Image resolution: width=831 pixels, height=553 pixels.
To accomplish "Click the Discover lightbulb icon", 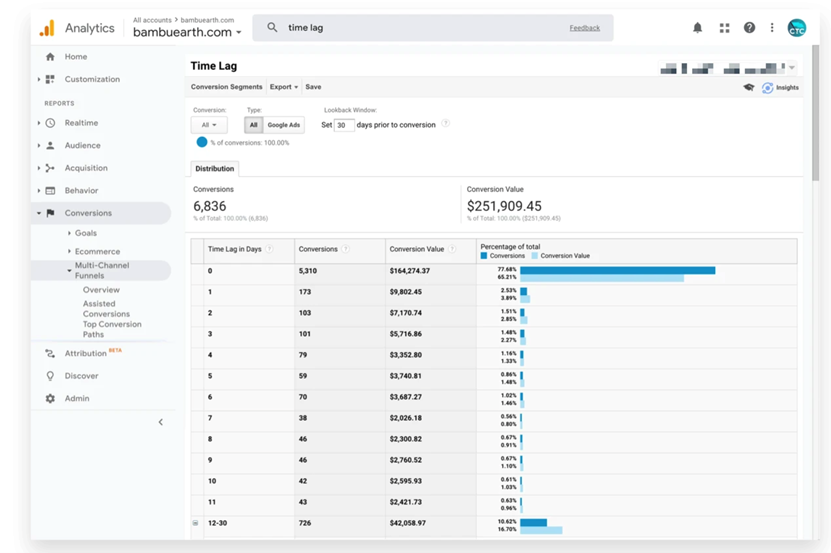I will click(x=50, y=376).
